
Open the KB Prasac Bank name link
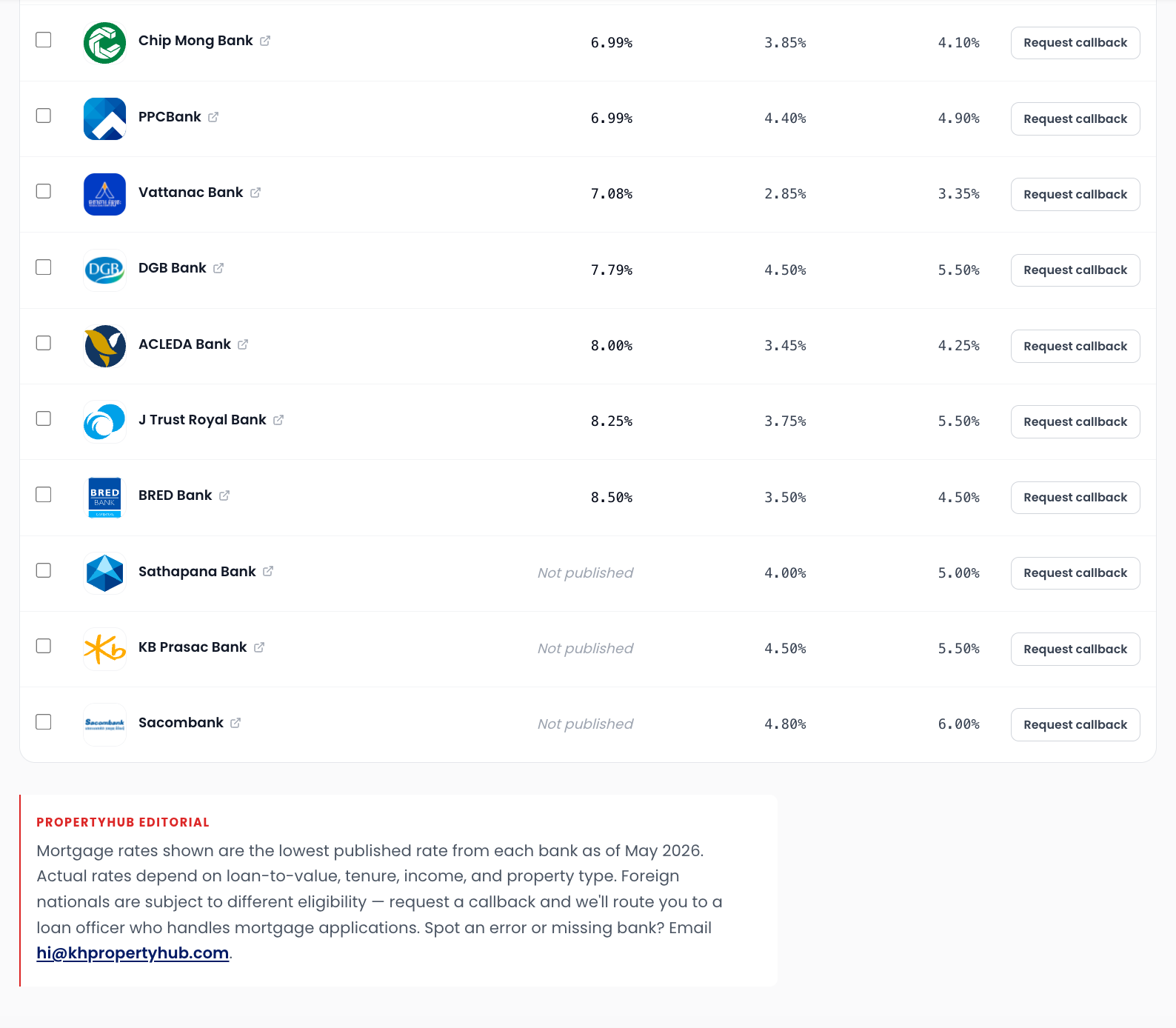193,647
